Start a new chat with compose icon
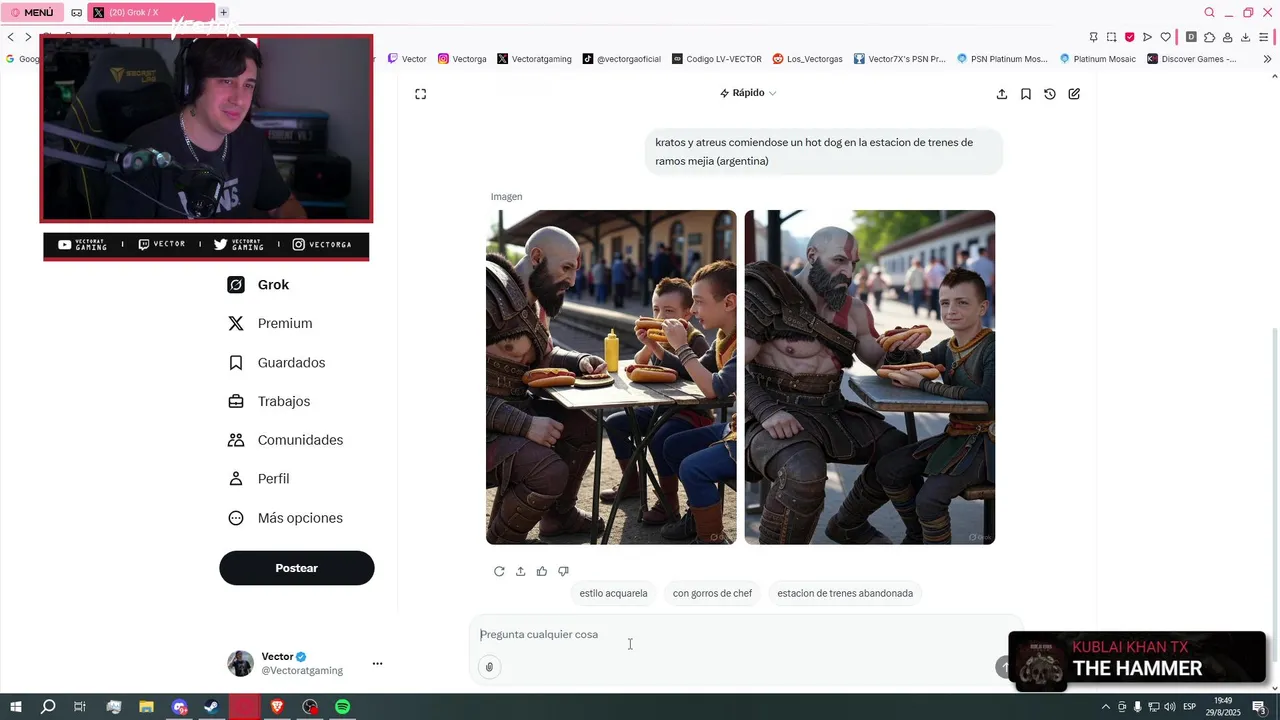This screenshot has height=720, width=1280. pos(1074,94)
